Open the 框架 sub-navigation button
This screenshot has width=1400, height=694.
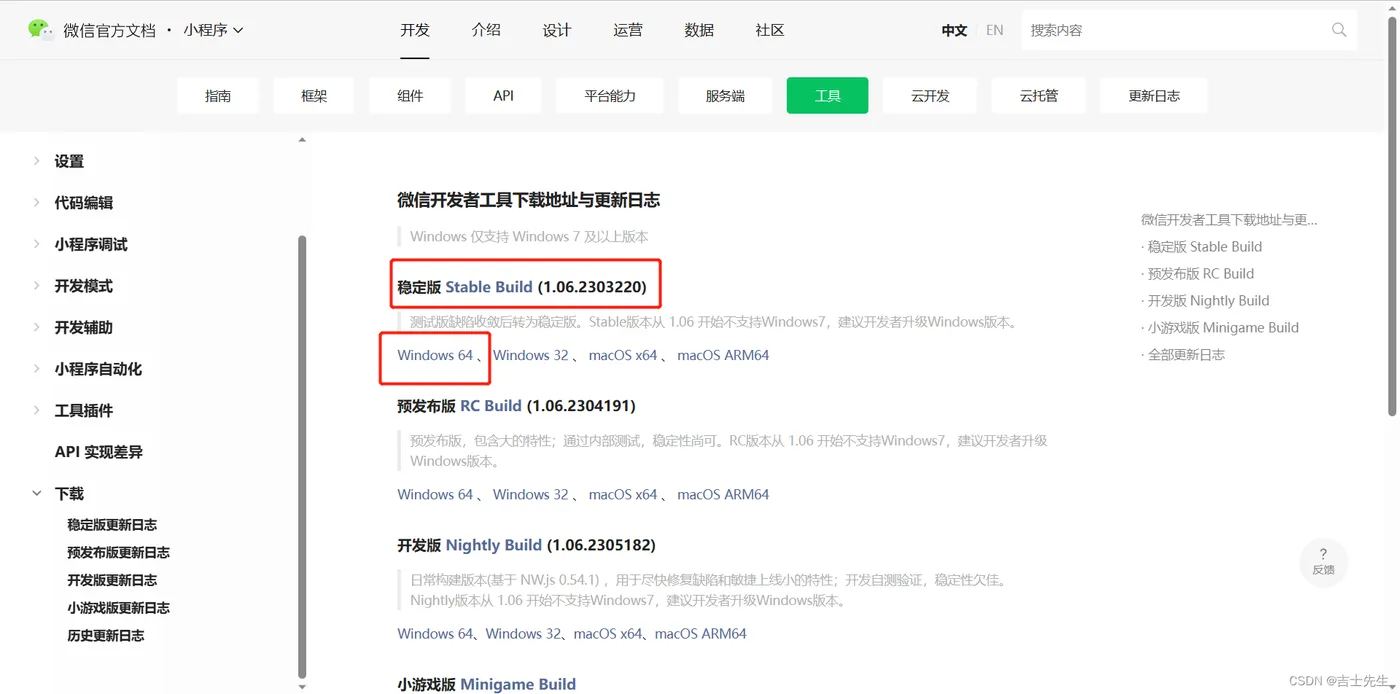pyautogui.click(x=314, y=96)
